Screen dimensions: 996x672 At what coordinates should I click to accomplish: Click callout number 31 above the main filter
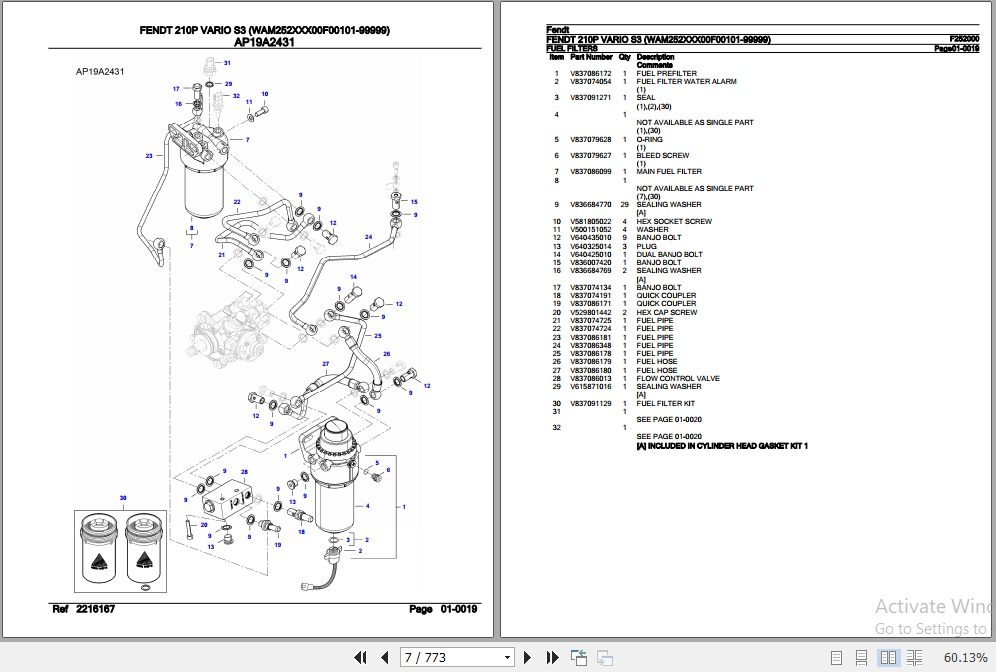point(227,63)
